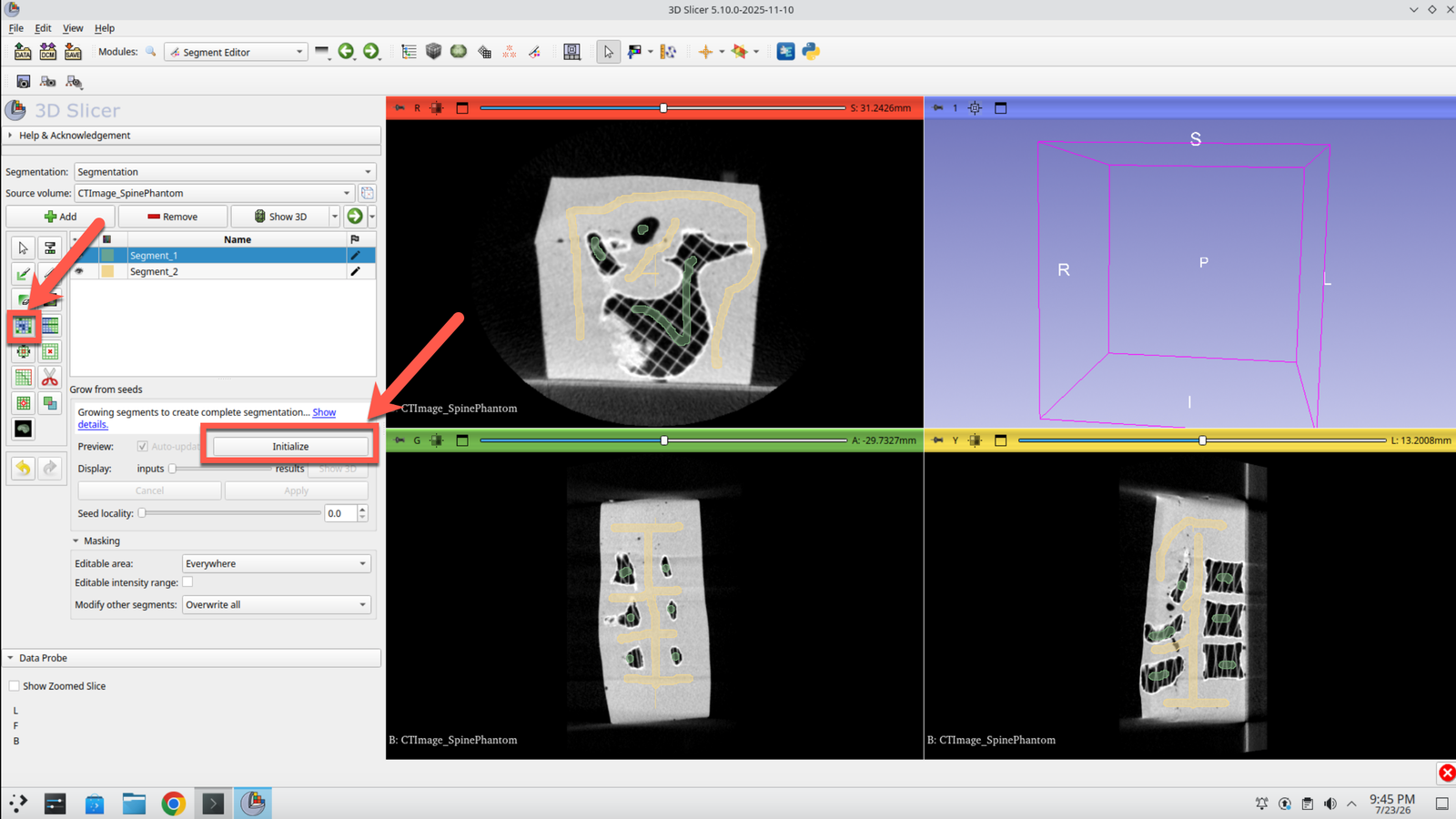Enable the Editable intensity range checkbox

[187, 581]
